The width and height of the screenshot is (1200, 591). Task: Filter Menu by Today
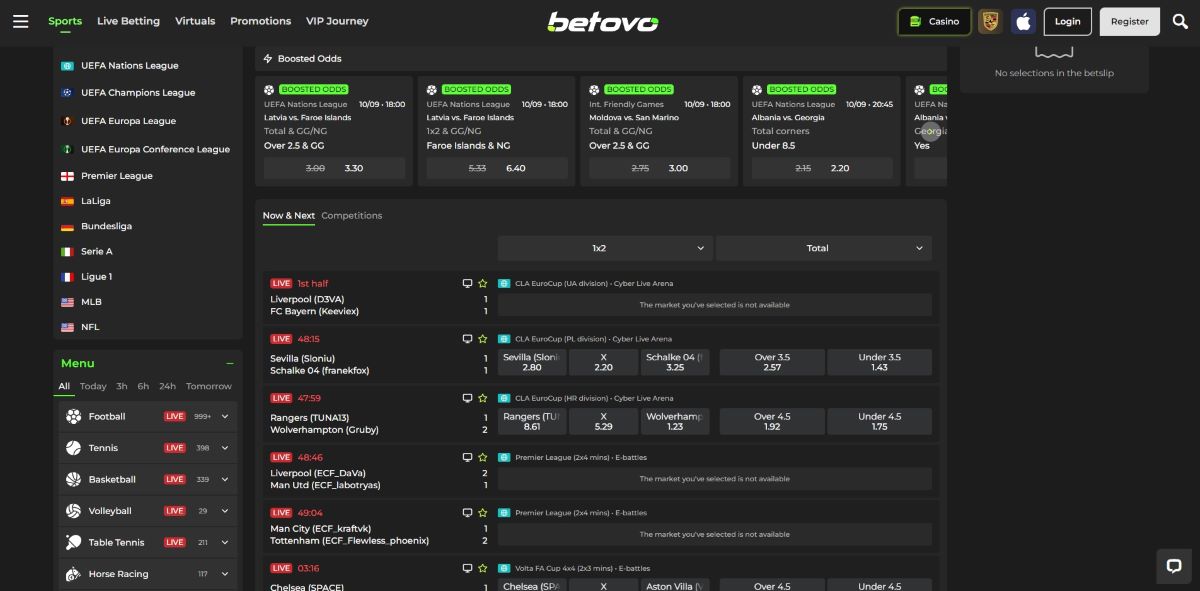pyautogui.click(x=93, y=386)
